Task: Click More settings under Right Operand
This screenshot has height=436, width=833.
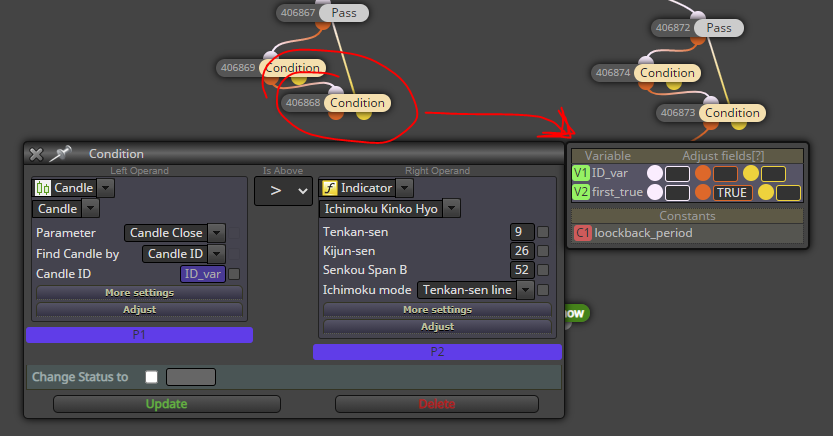Action: [437, 310]
